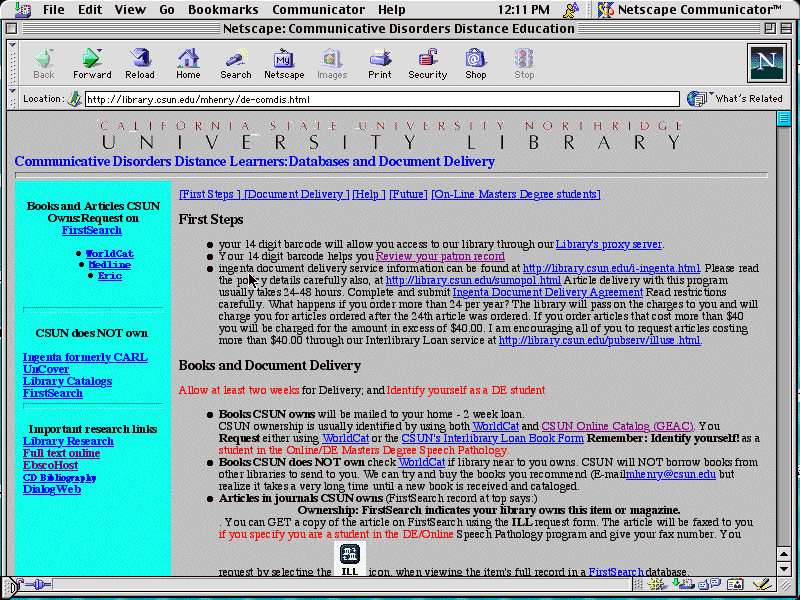The image size is (800, 600).
Task: Open the Inbox mail component icon
Action: [682, 584]
